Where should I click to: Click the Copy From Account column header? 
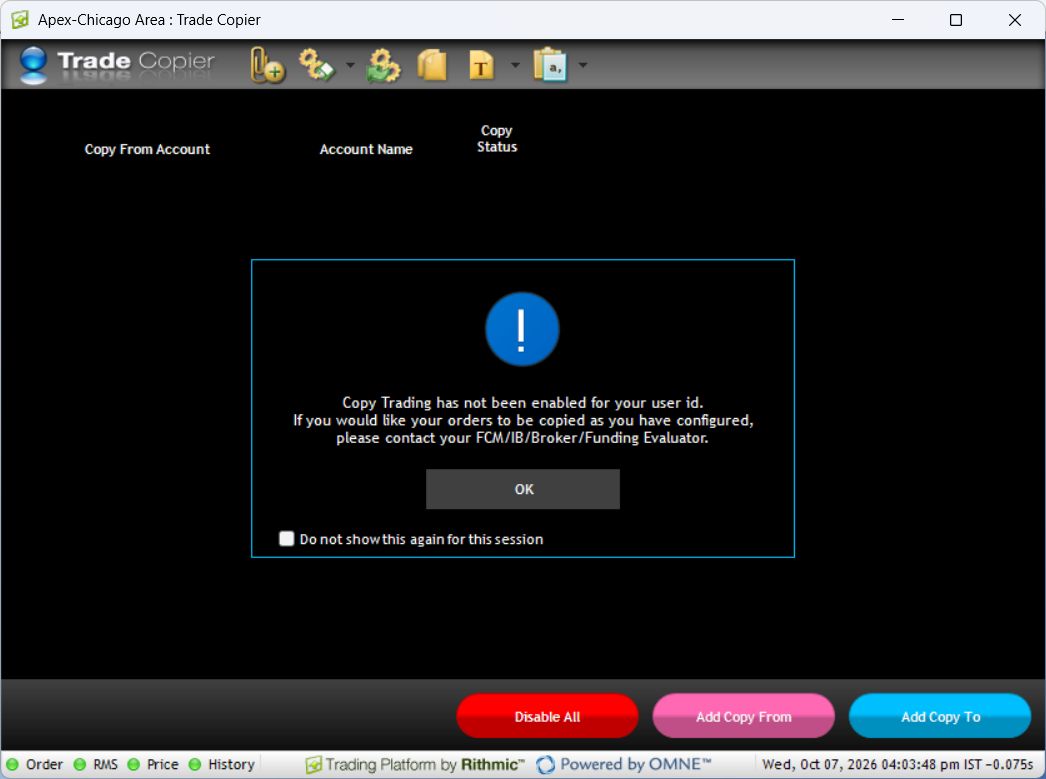[x=147, y=149]
